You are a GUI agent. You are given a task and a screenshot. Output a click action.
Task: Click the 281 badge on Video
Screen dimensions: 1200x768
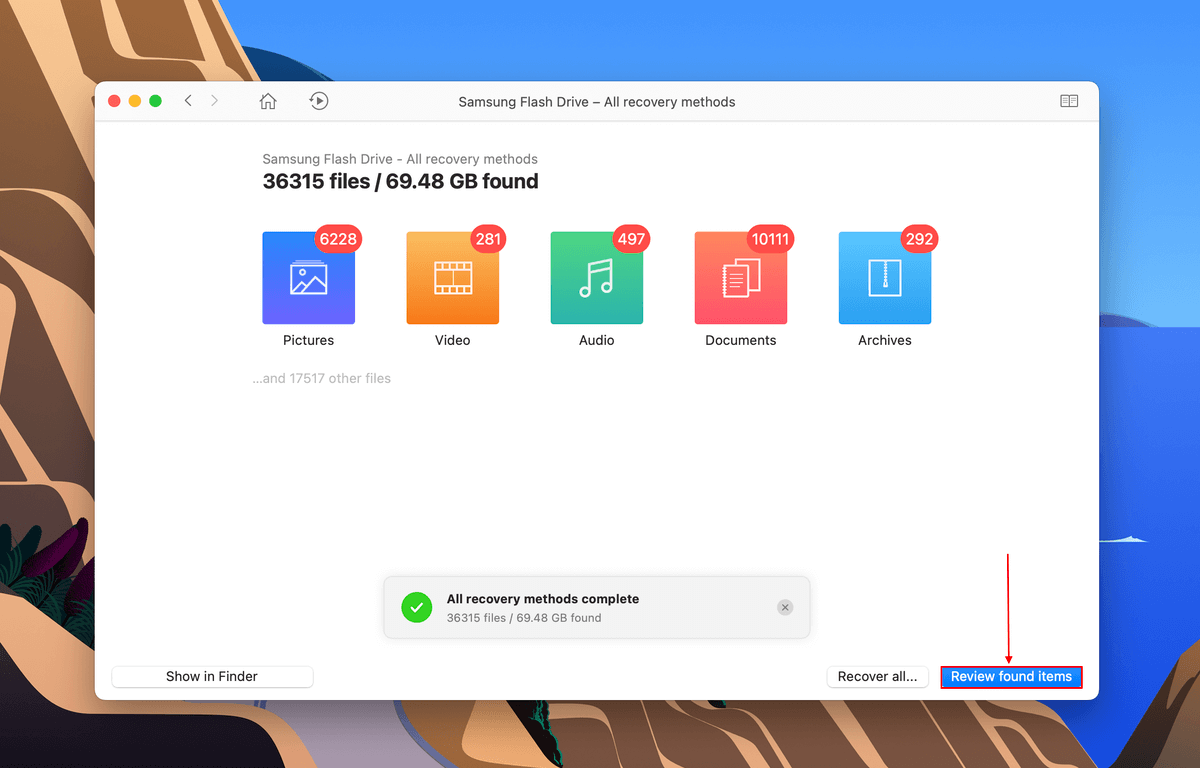point(488,239)
